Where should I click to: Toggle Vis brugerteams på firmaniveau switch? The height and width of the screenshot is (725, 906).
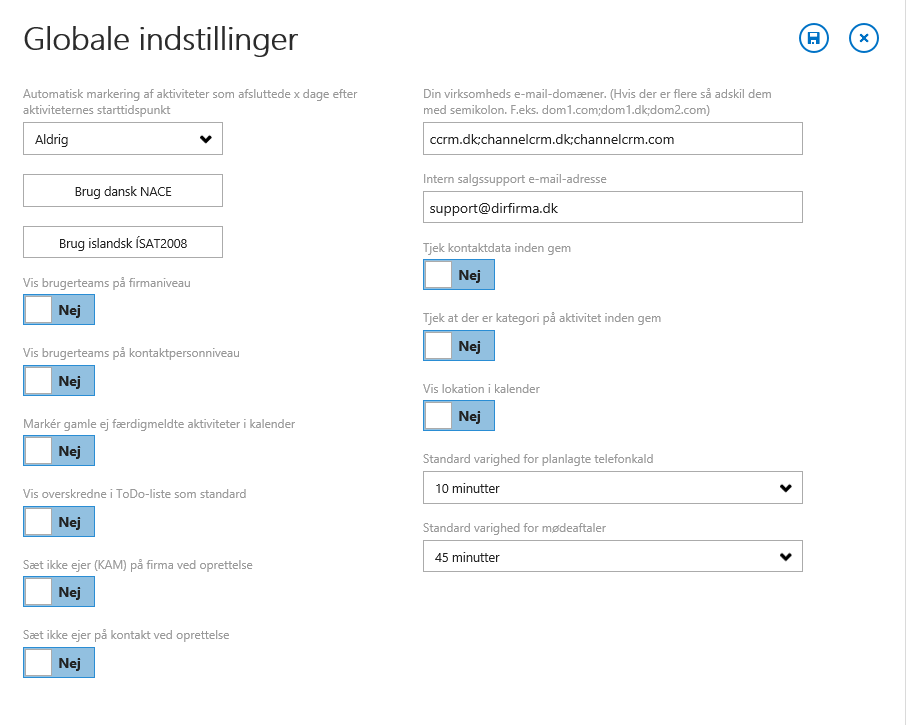pyautogui.click(x=59, y=310)
